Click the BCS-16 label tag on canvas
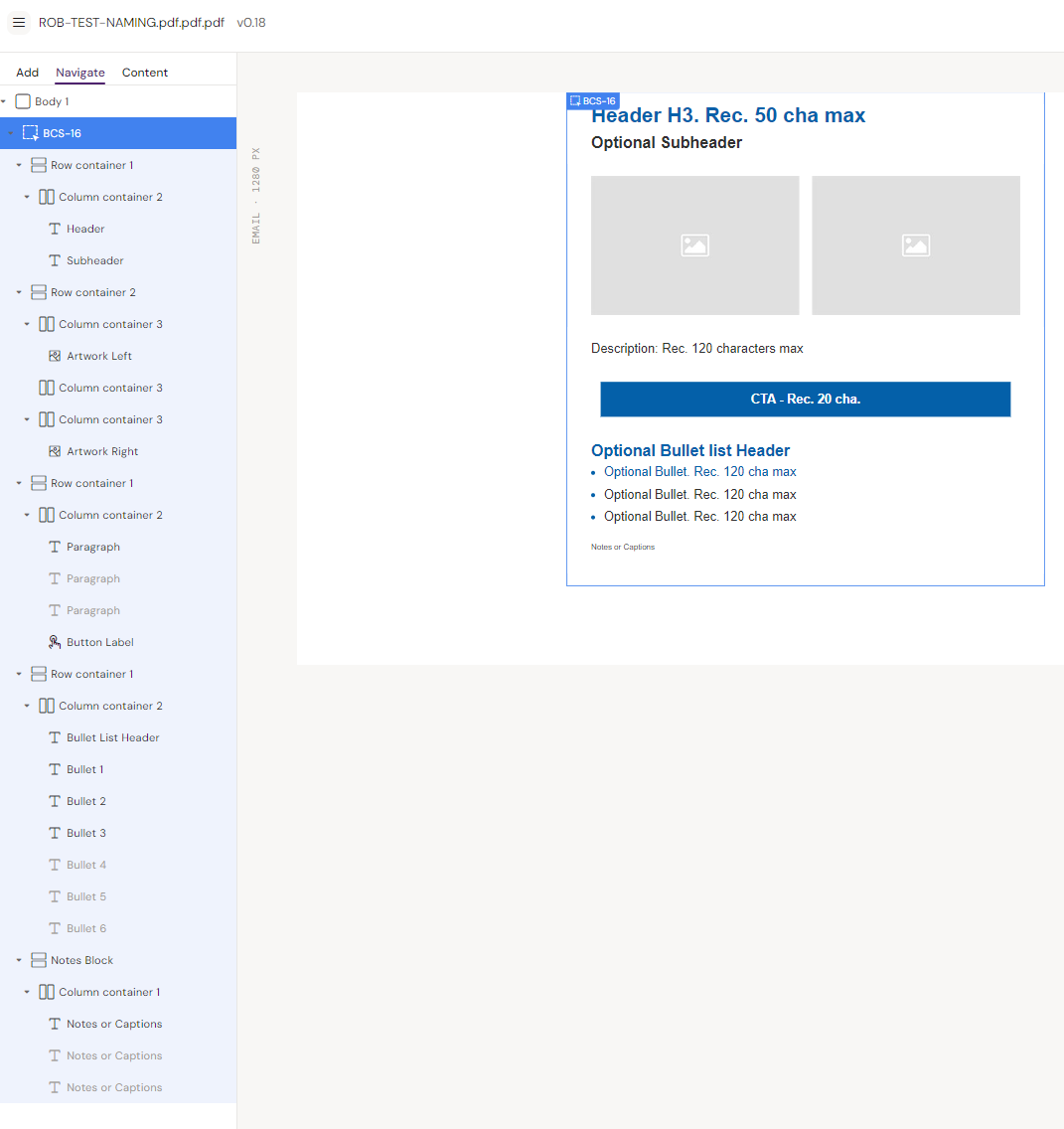This screenshot has width=1064, height=1129. [x=593, y=101]
